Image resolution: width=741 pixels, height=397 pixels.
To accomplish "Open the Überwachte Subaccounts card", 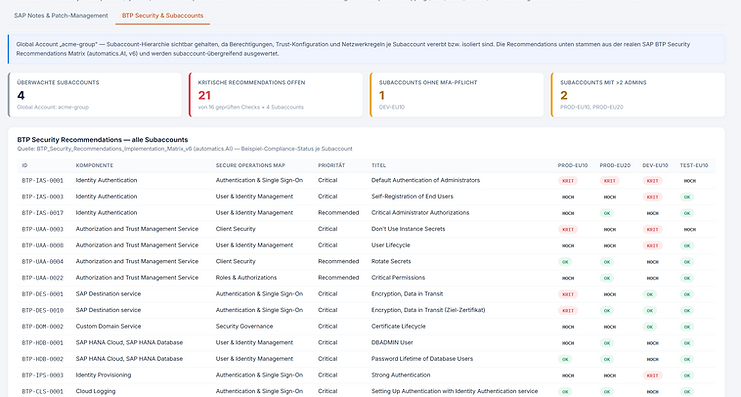I will 95,95.
